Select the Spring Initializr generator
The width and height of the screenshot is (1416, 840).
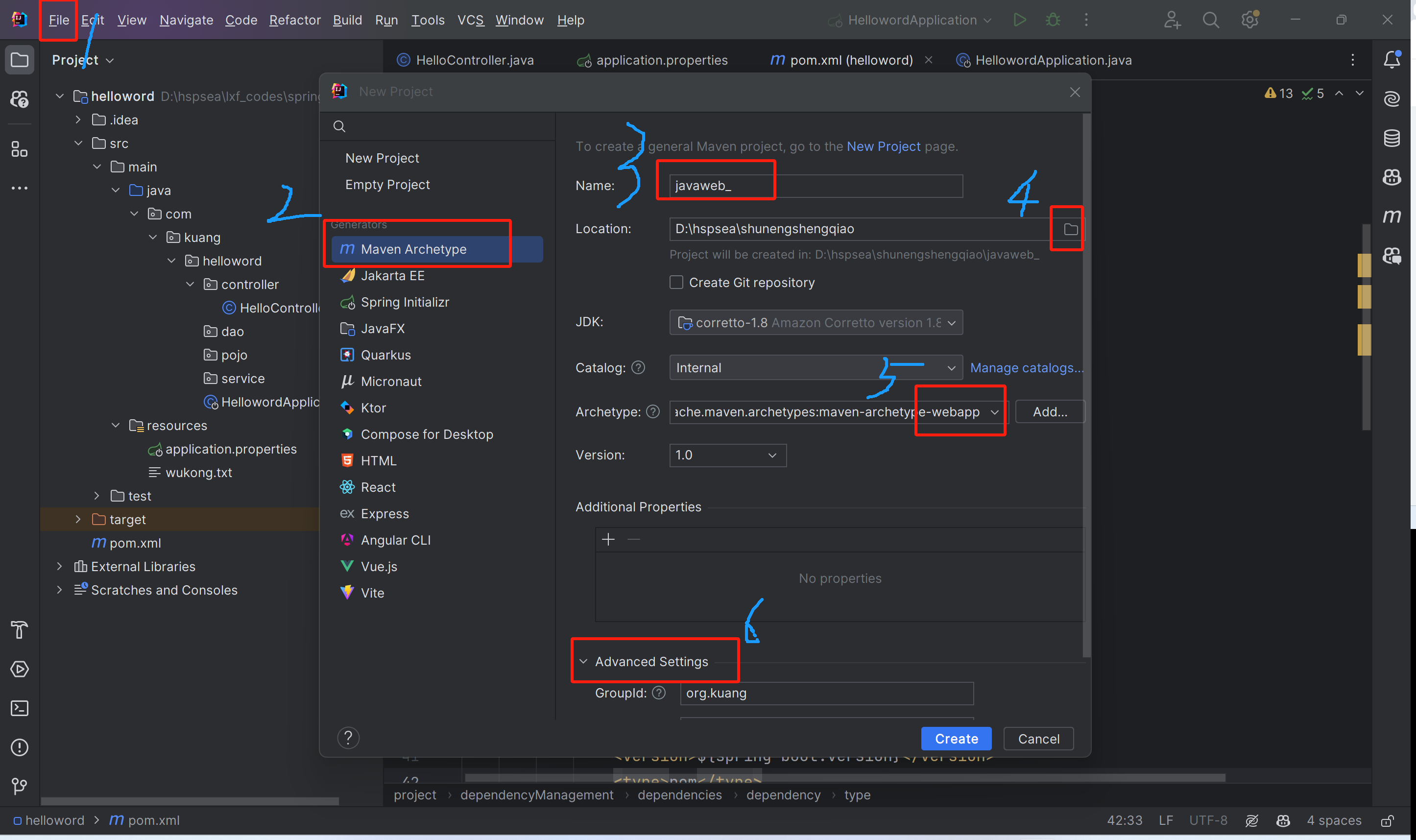[x=437, y=302]
